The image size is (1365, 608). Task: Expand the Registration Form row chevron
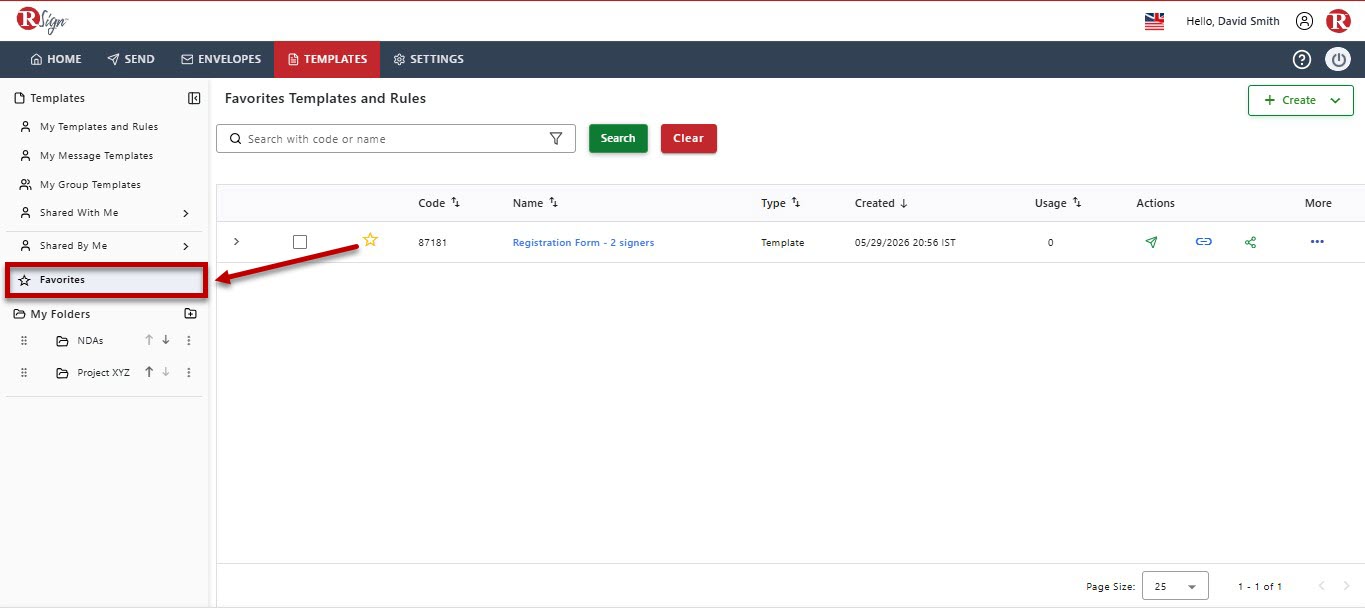[237, 242]
